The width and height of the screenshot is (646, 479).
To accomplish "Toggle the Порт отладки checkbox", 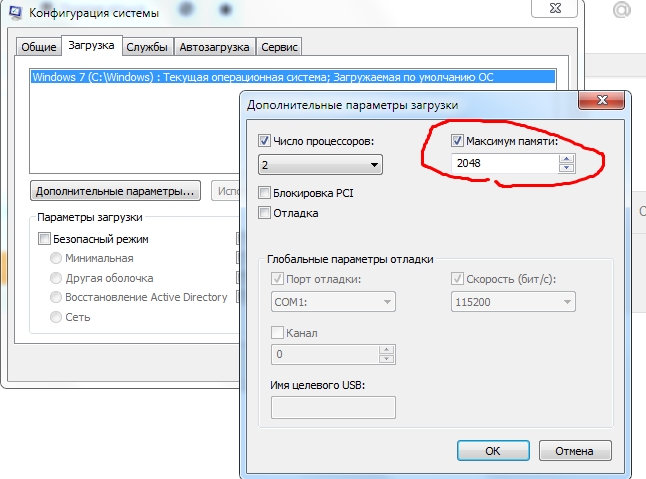I will [277, 279].
